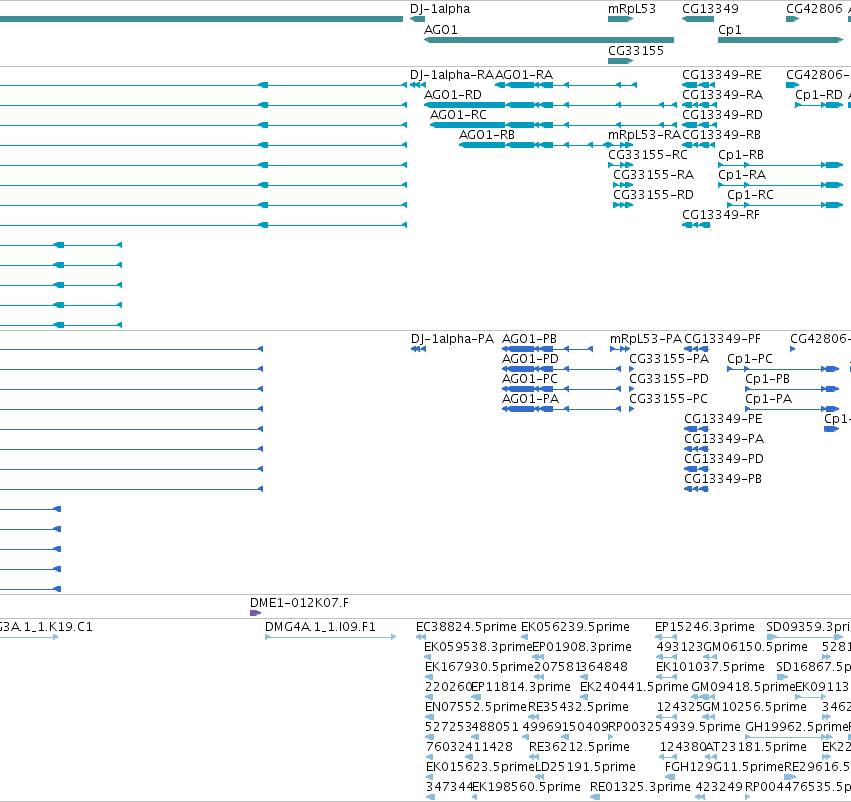Viewport: 851px width, 802px height.
Task: Click the DME1-012K07.F feature
Action: (x=256, y=613)
